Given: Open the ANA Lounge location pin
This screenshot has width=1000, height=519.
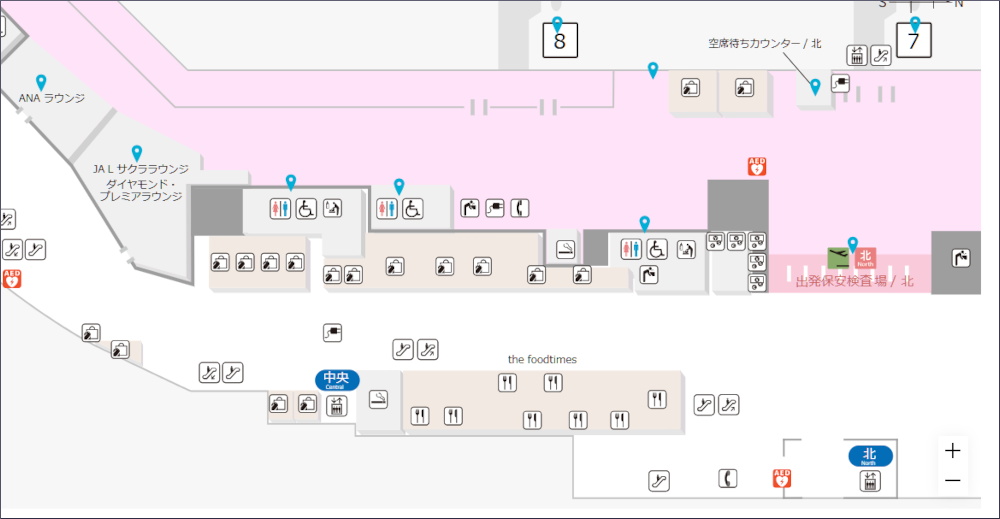Looking at the screenshot, I should (41, 82).
